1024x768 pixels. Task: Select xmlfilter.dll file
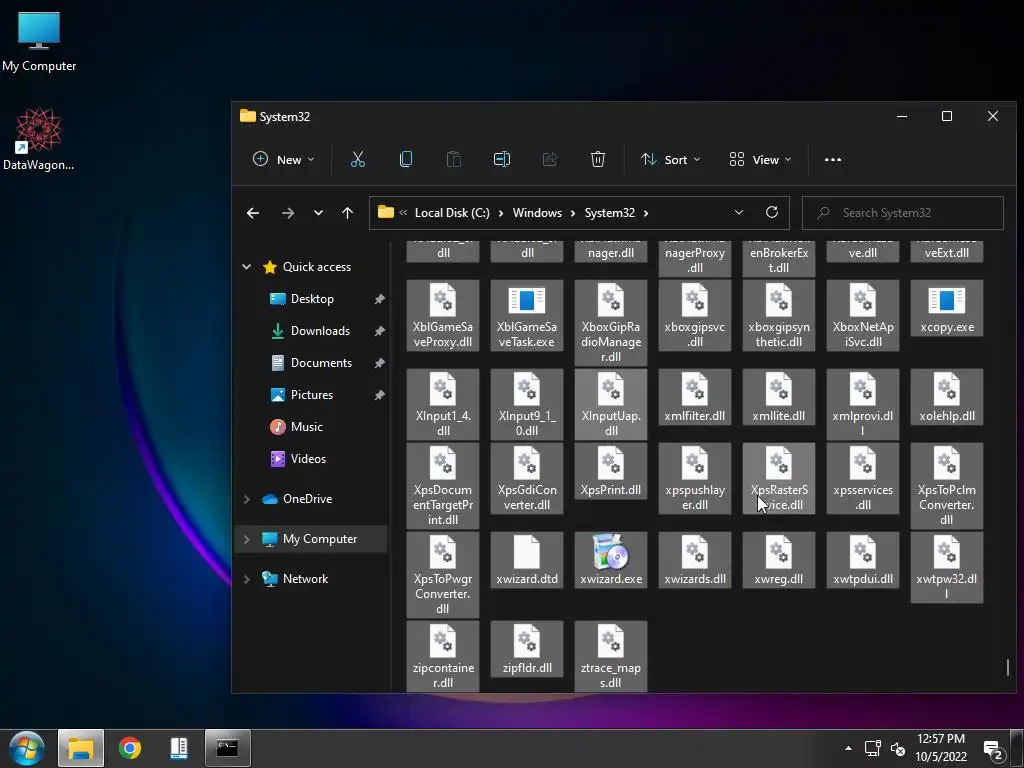click(695, 397)
